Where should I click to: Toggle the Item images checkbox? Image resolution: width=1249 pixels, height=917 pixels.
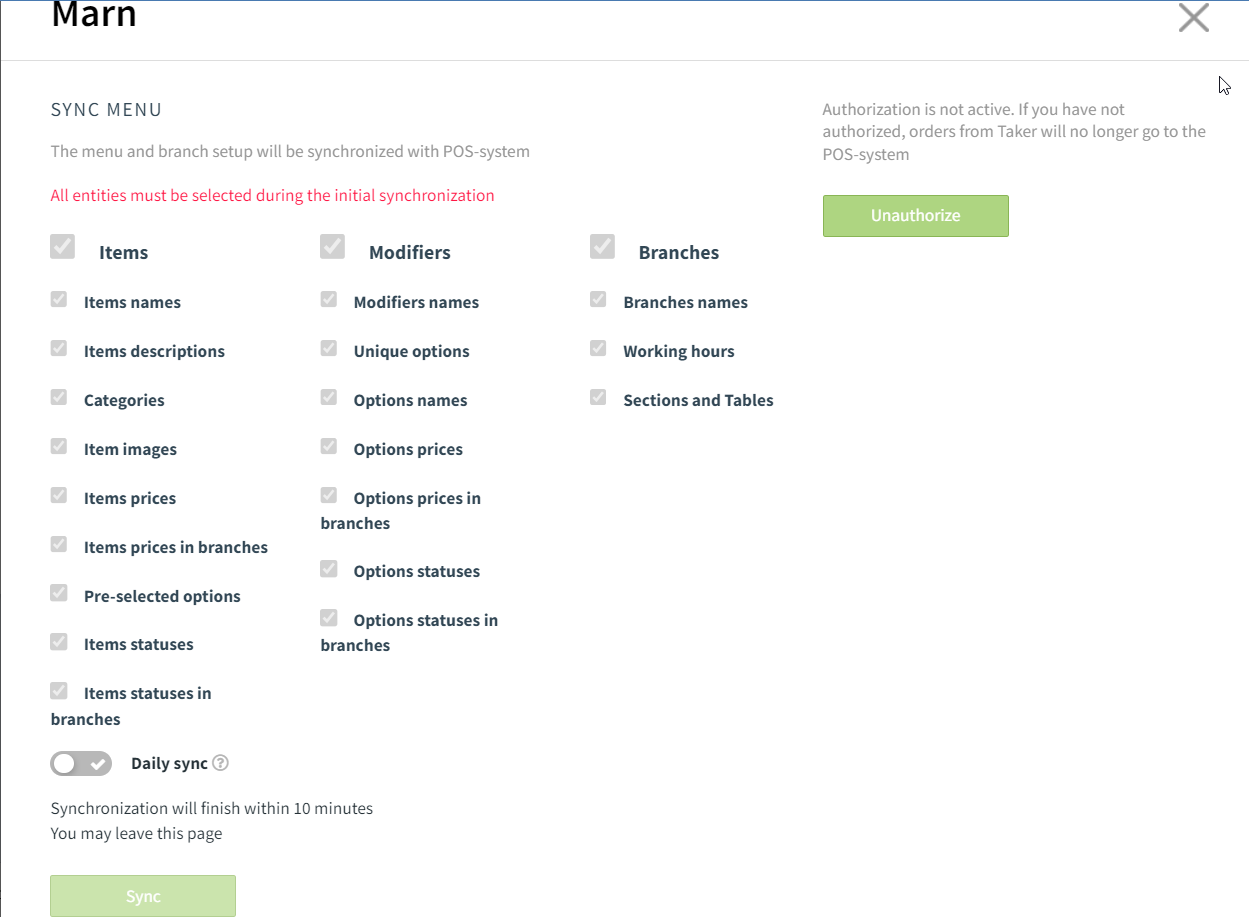(59, 446)
